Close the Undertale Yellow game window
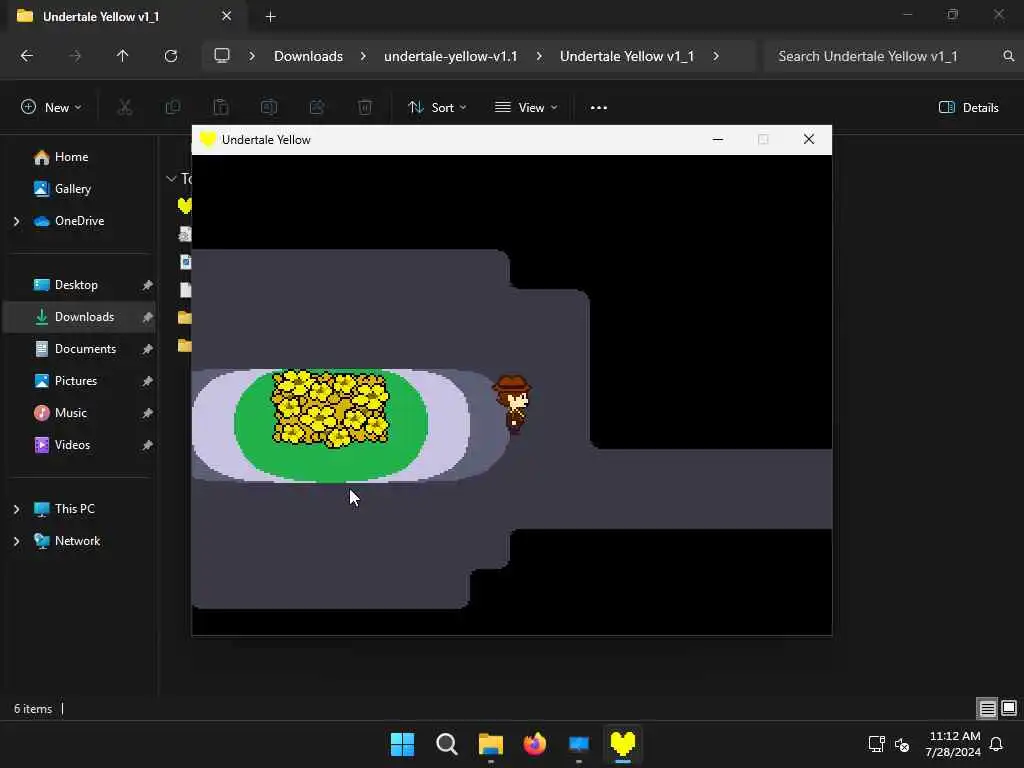The width and height of the screenshot is (1024, 768). pos(808,139)
